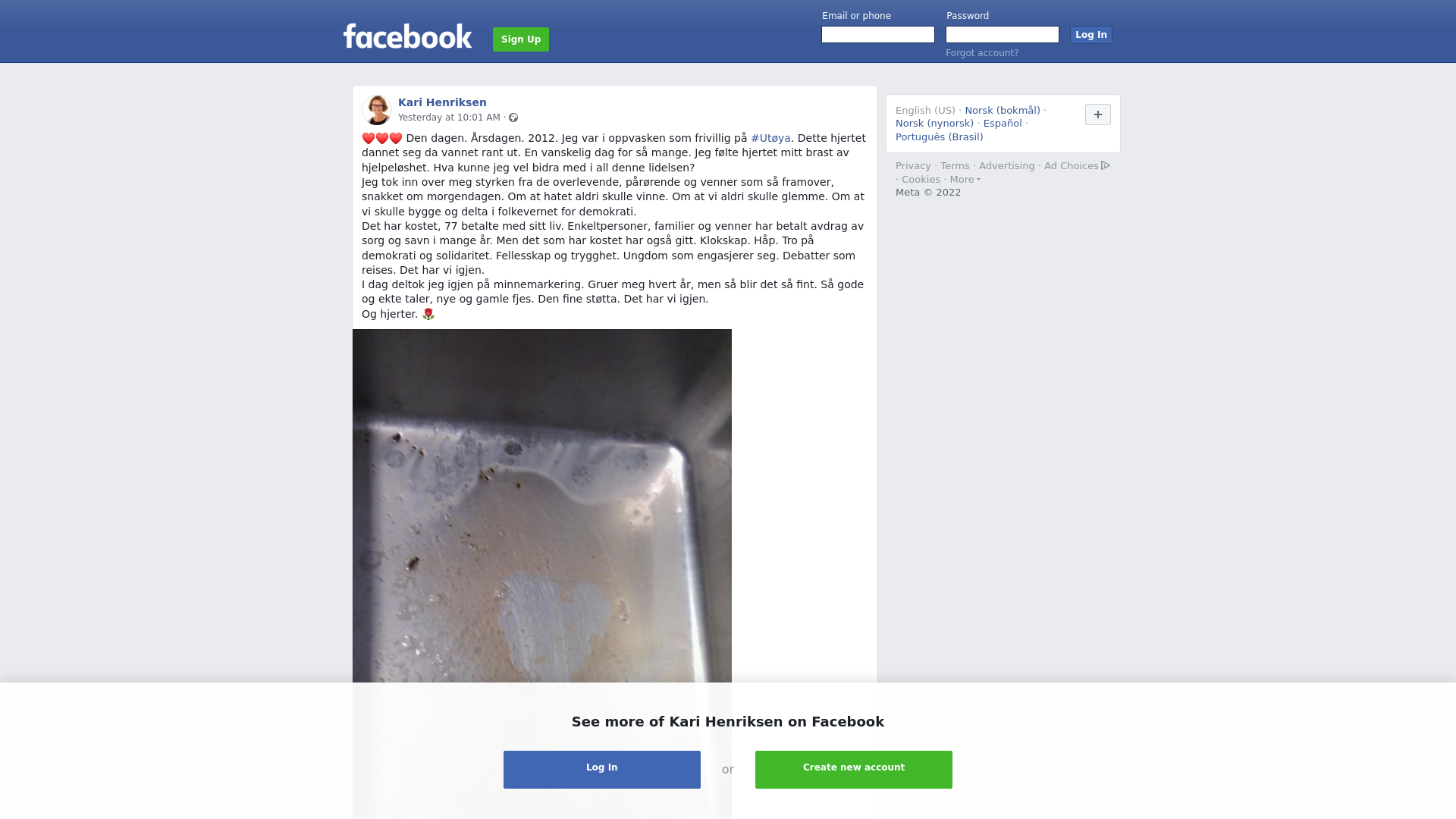Click the public globe privacy icon

513,118
